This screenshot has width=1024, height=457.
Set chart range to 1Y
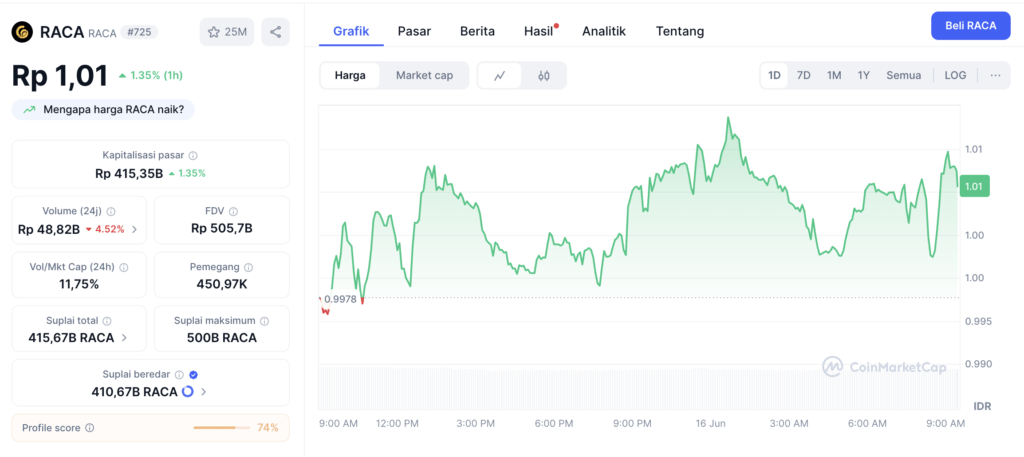(863, 75)
